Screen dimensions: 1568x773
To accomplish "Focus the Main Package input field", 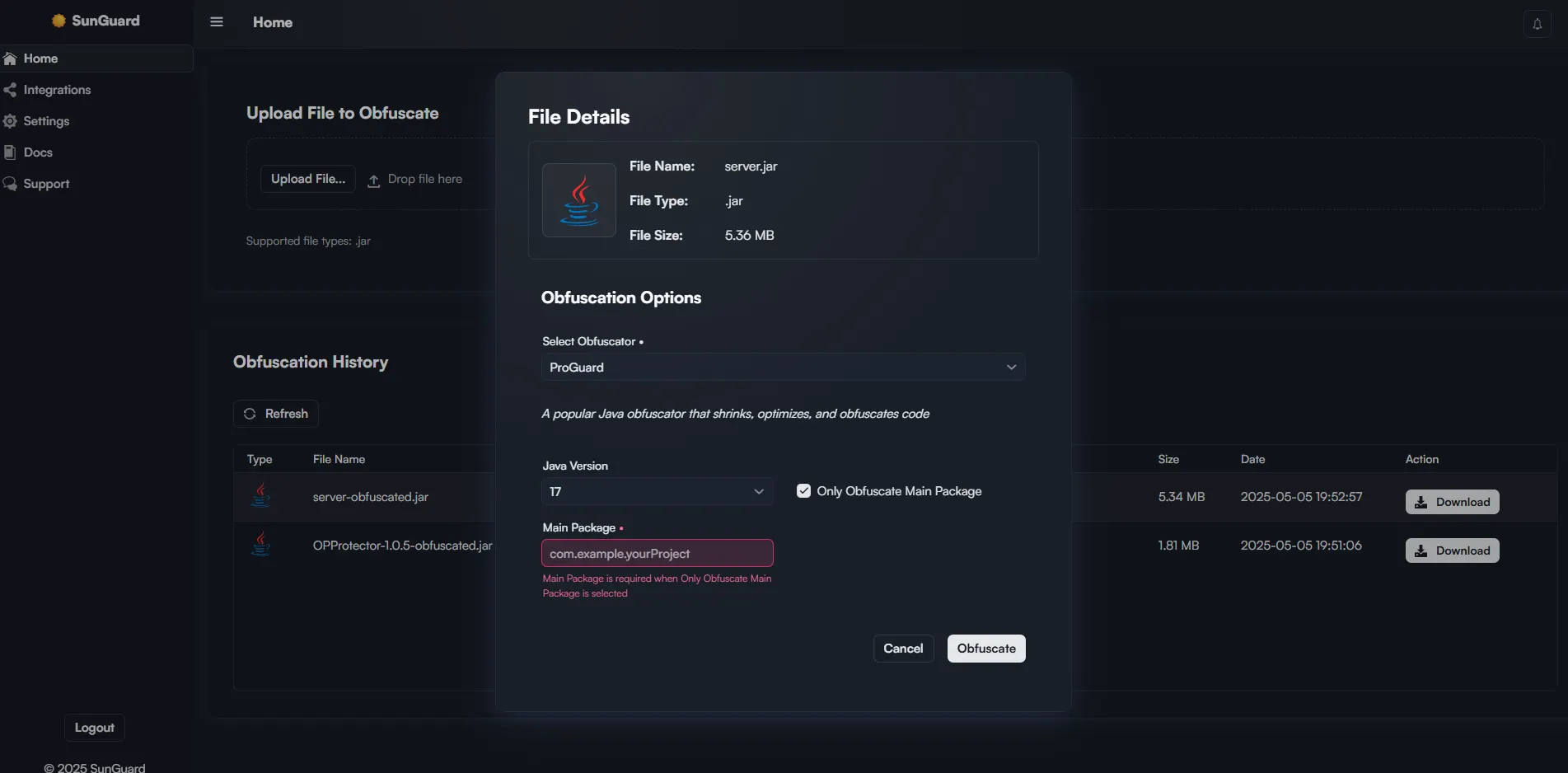I will [657, 553].
